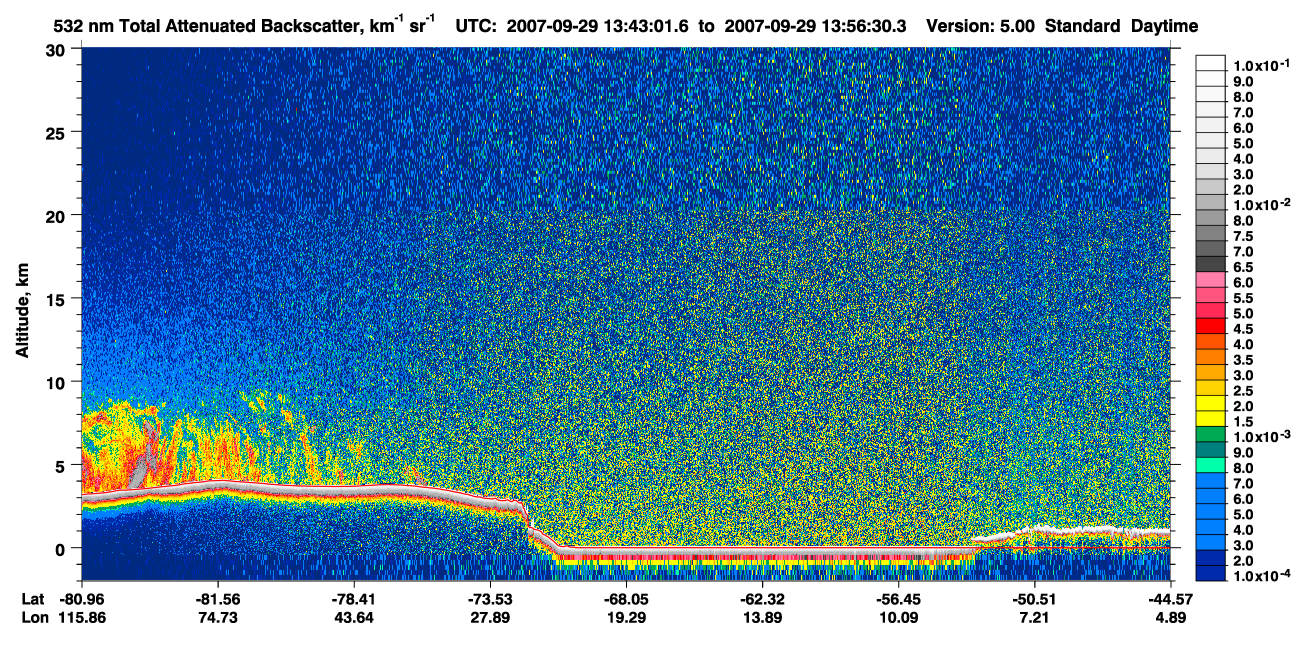Click longitude value '10.09'

898,618
